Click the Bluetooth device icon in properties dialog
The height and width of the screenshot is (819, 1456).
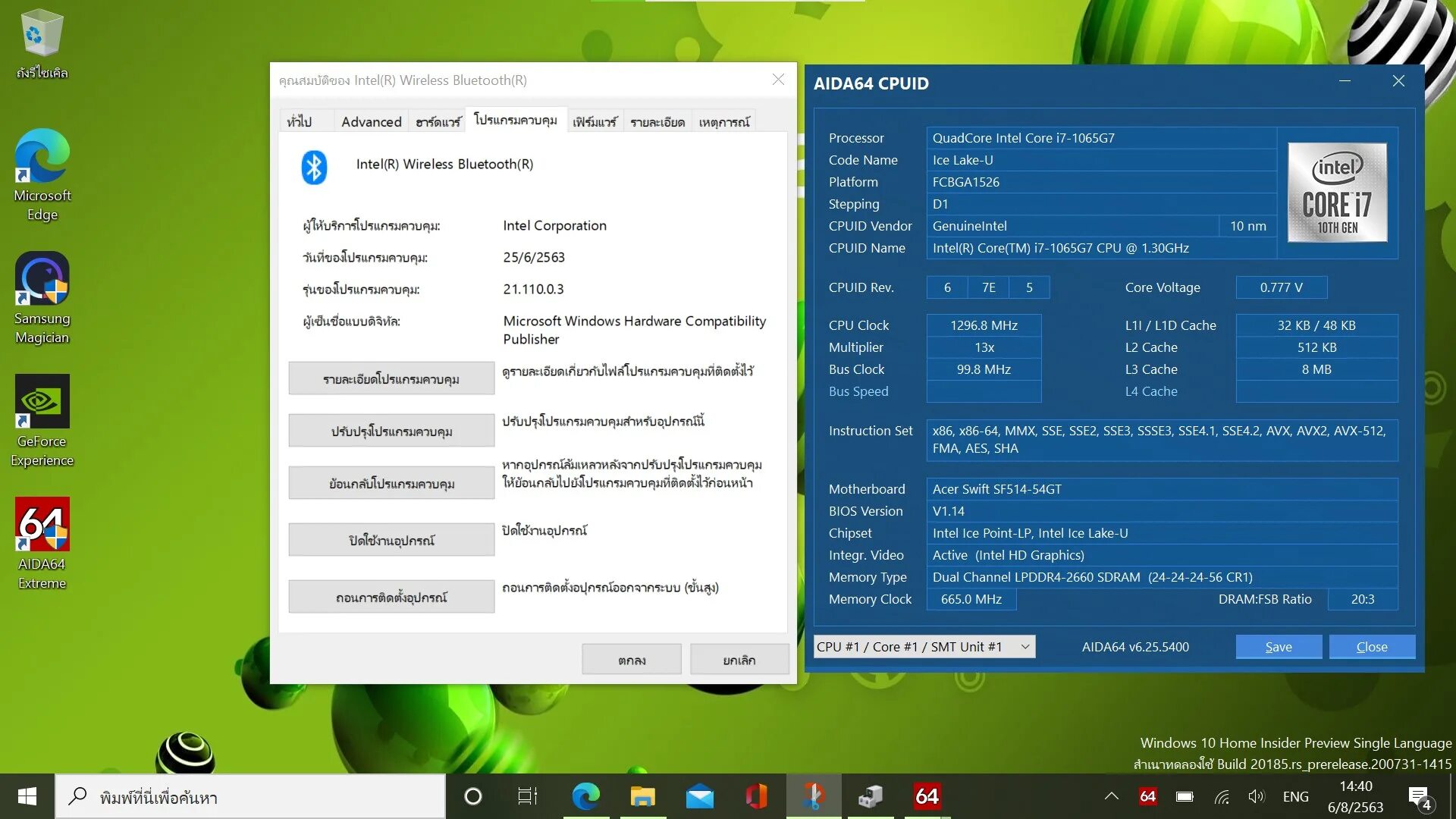pos(314,168)
